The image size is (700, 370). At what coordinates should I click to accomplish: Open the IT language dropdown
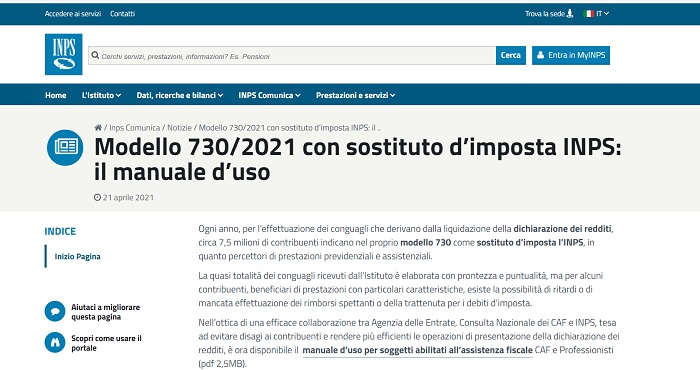pos(603,13)
